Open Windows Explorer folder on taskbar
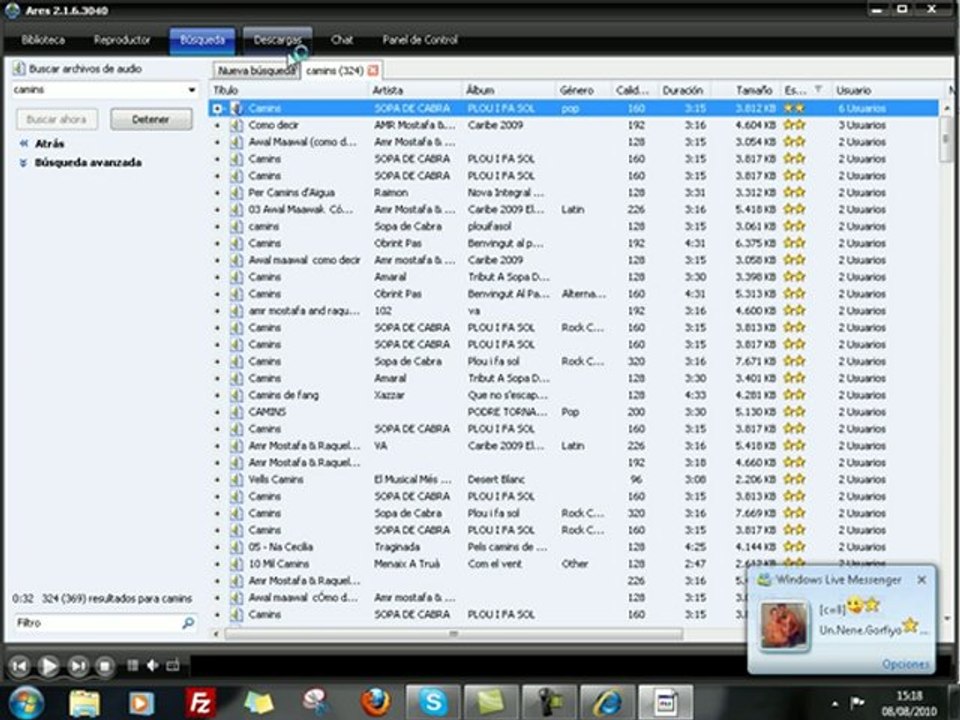960x720 pixels. point(84,703)
